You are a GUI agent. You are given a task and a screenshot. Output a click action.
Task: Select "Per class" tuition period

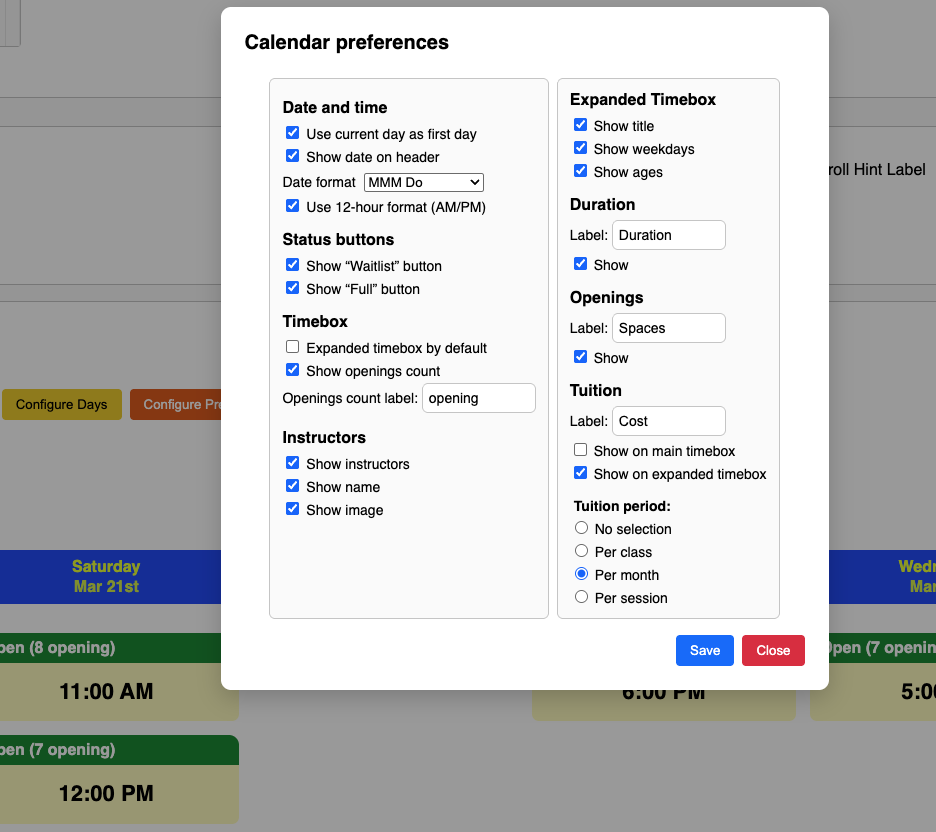[581, 551]
